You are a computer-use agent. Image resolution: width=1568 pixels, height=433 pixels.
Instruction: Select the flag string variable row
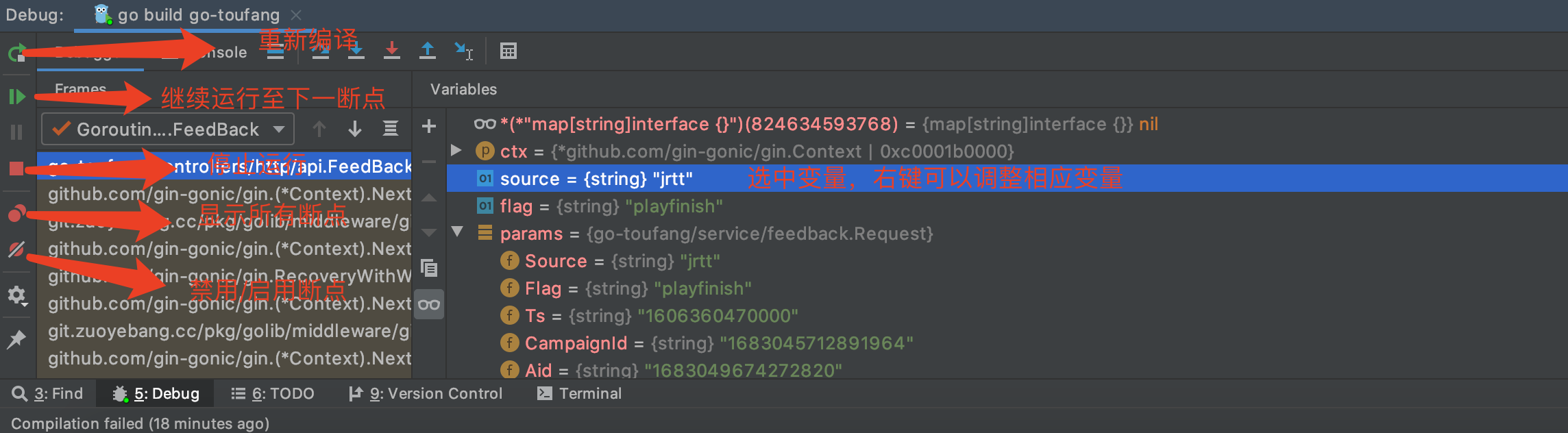[610, 206]
